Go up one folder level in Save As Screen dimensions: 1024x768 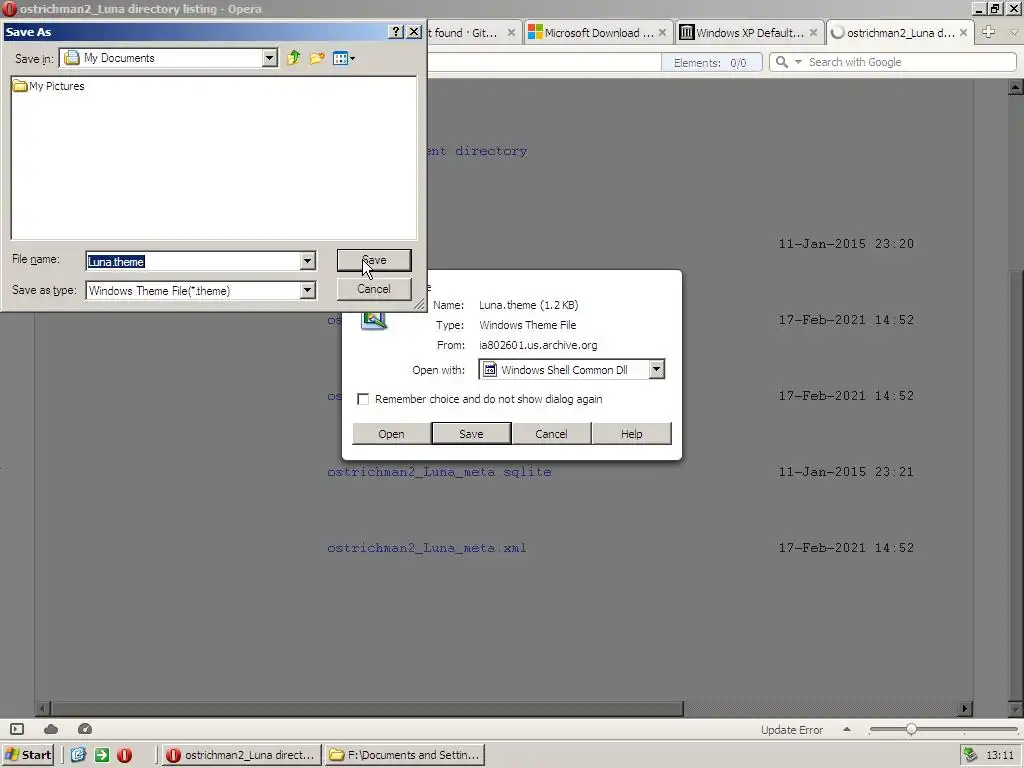tap(293, 58)
